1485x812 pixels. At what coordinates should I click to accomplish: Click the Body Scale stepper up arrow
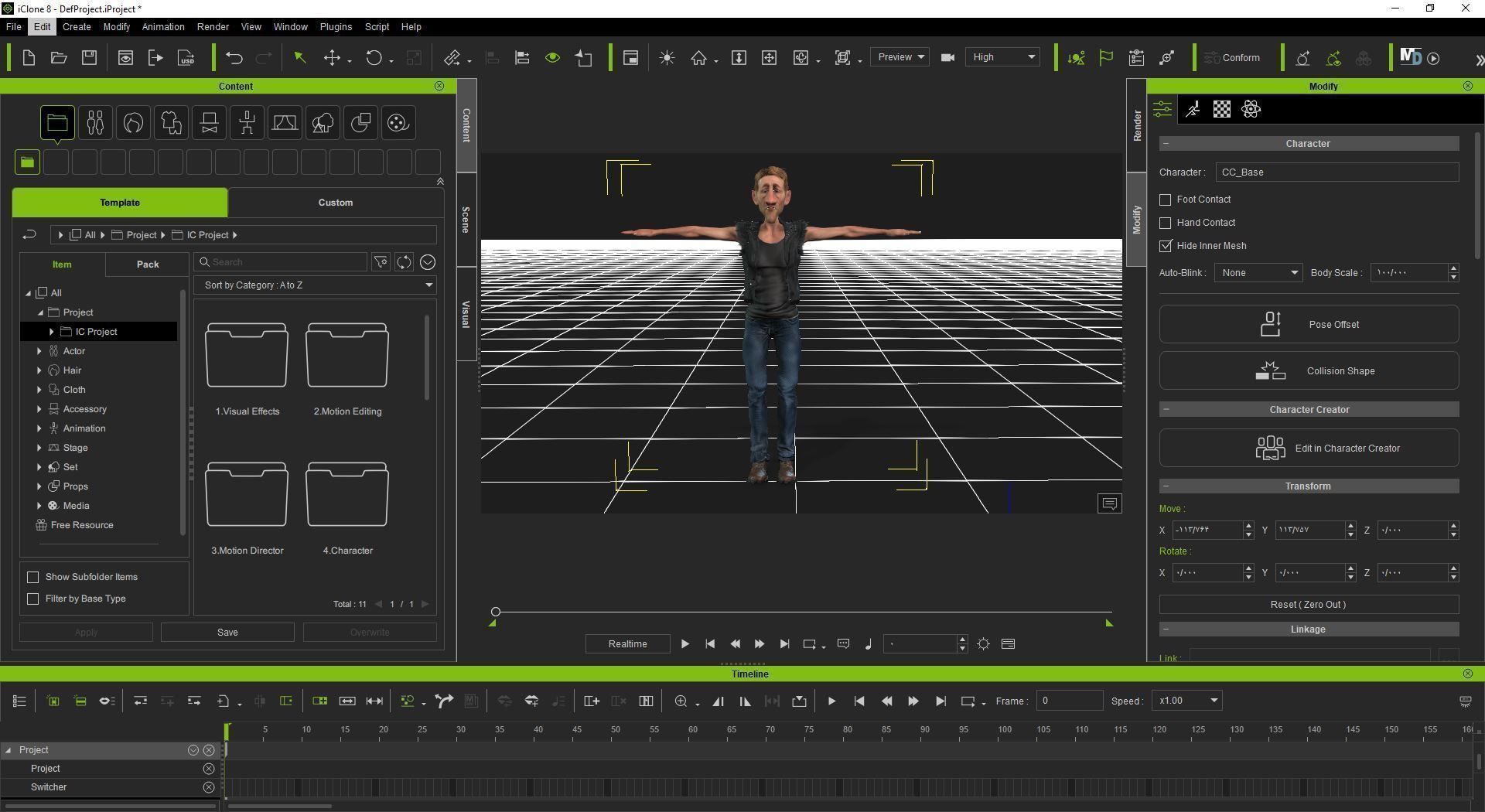coord(1453,268)
